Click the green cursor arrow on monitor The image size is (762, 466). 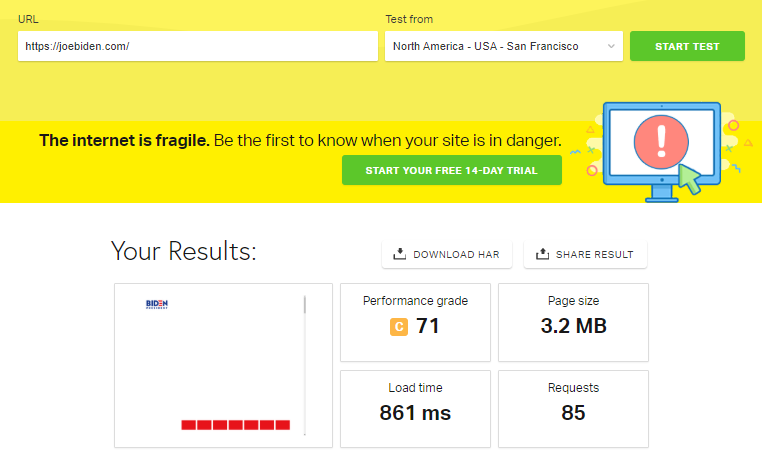[689, 178]
